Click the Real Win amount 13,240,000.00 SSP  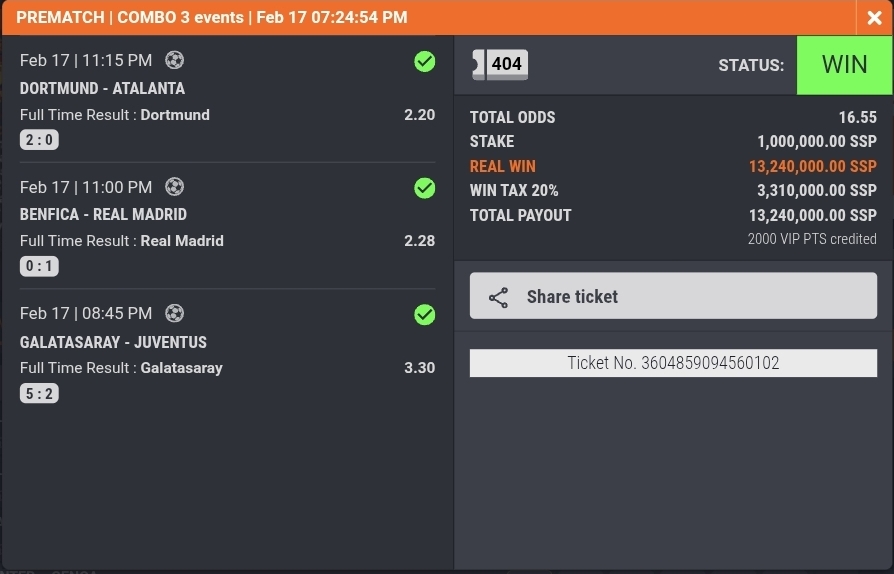point(812,167)
